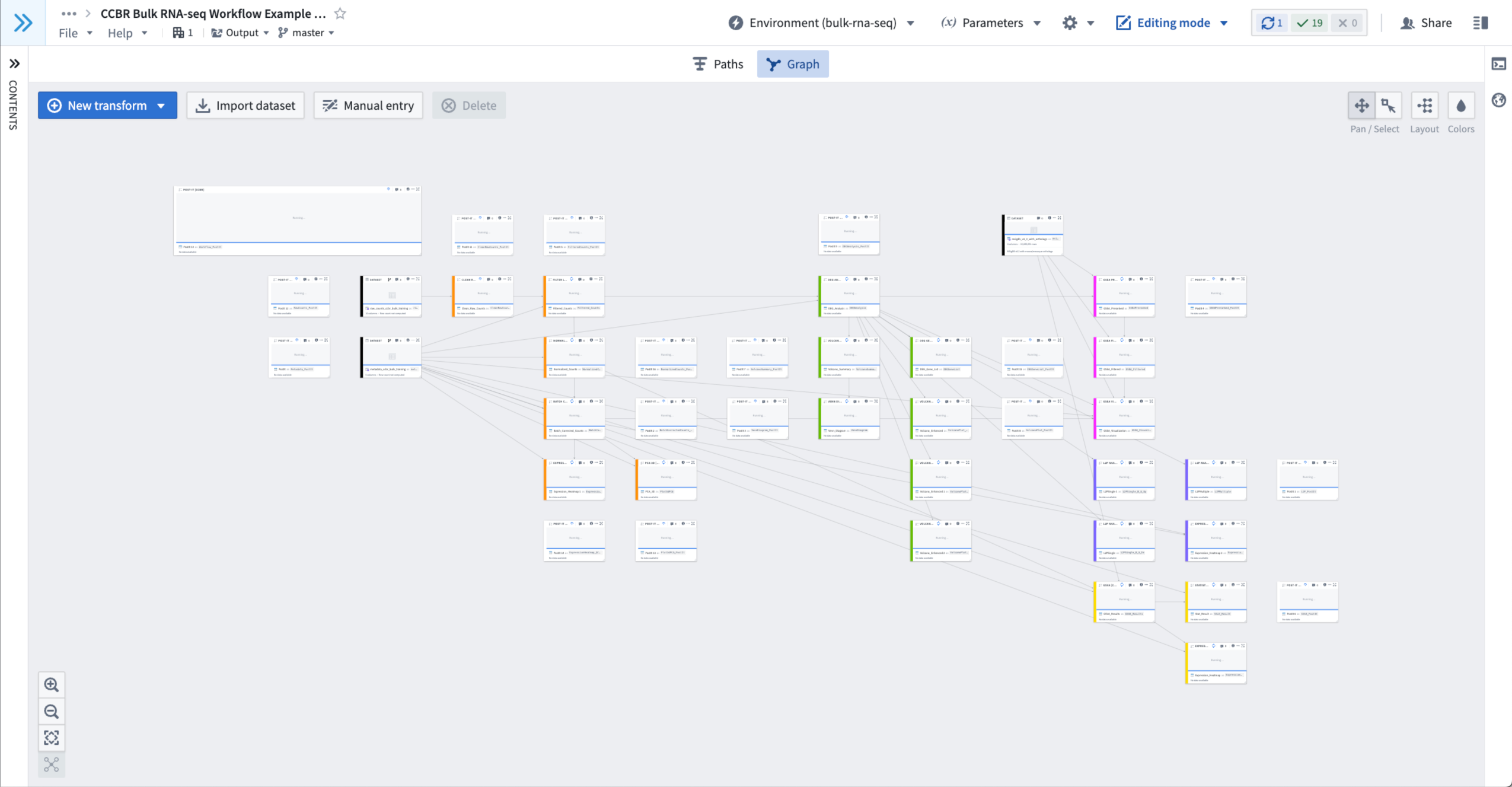The width and height of the screenshot is (1512, 787).
Task: Click the settings gear icon
Action: pos(1069,23)
